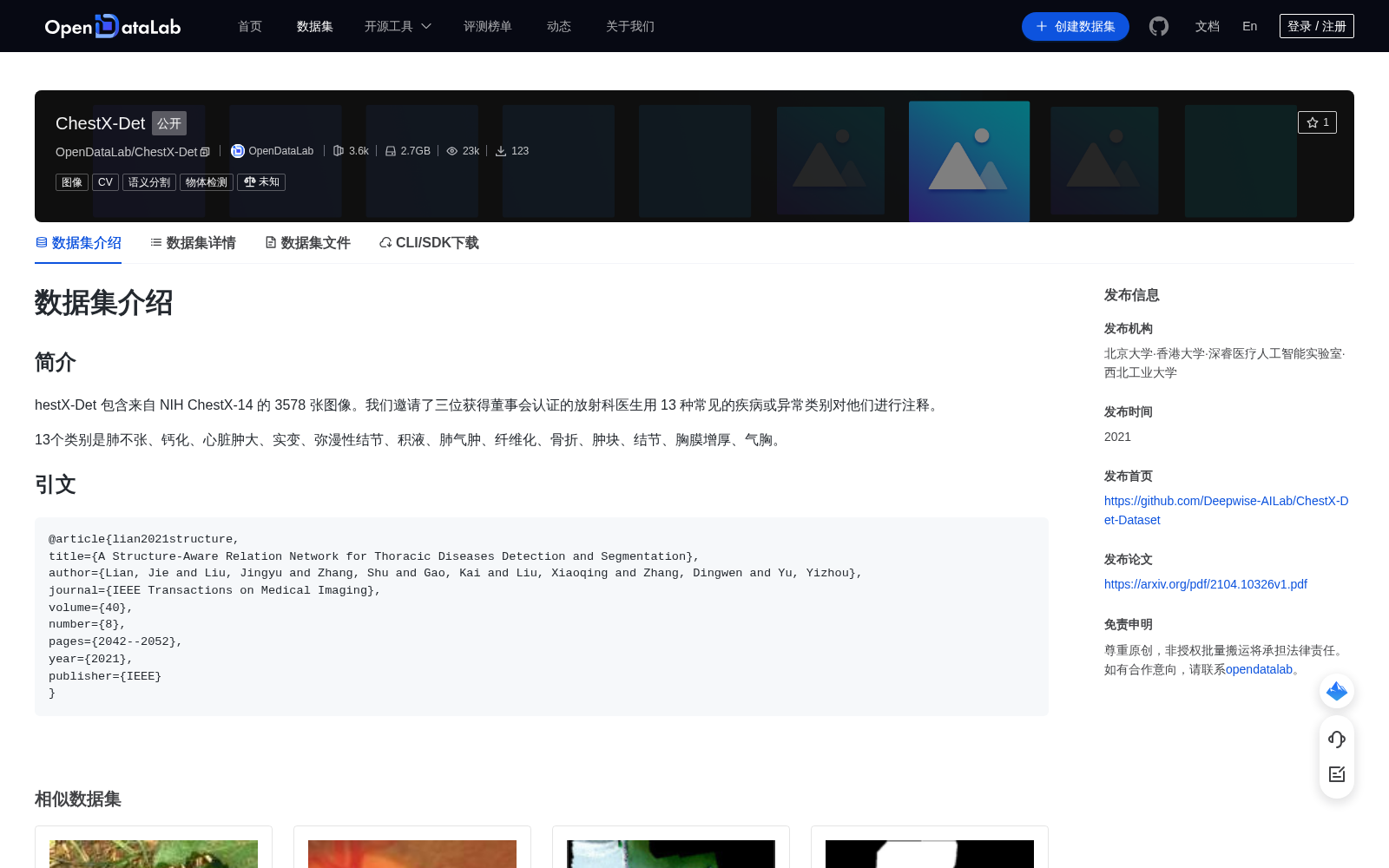Open 评测榜单 navigation item
1389x868 pixels.
[488, 27]
